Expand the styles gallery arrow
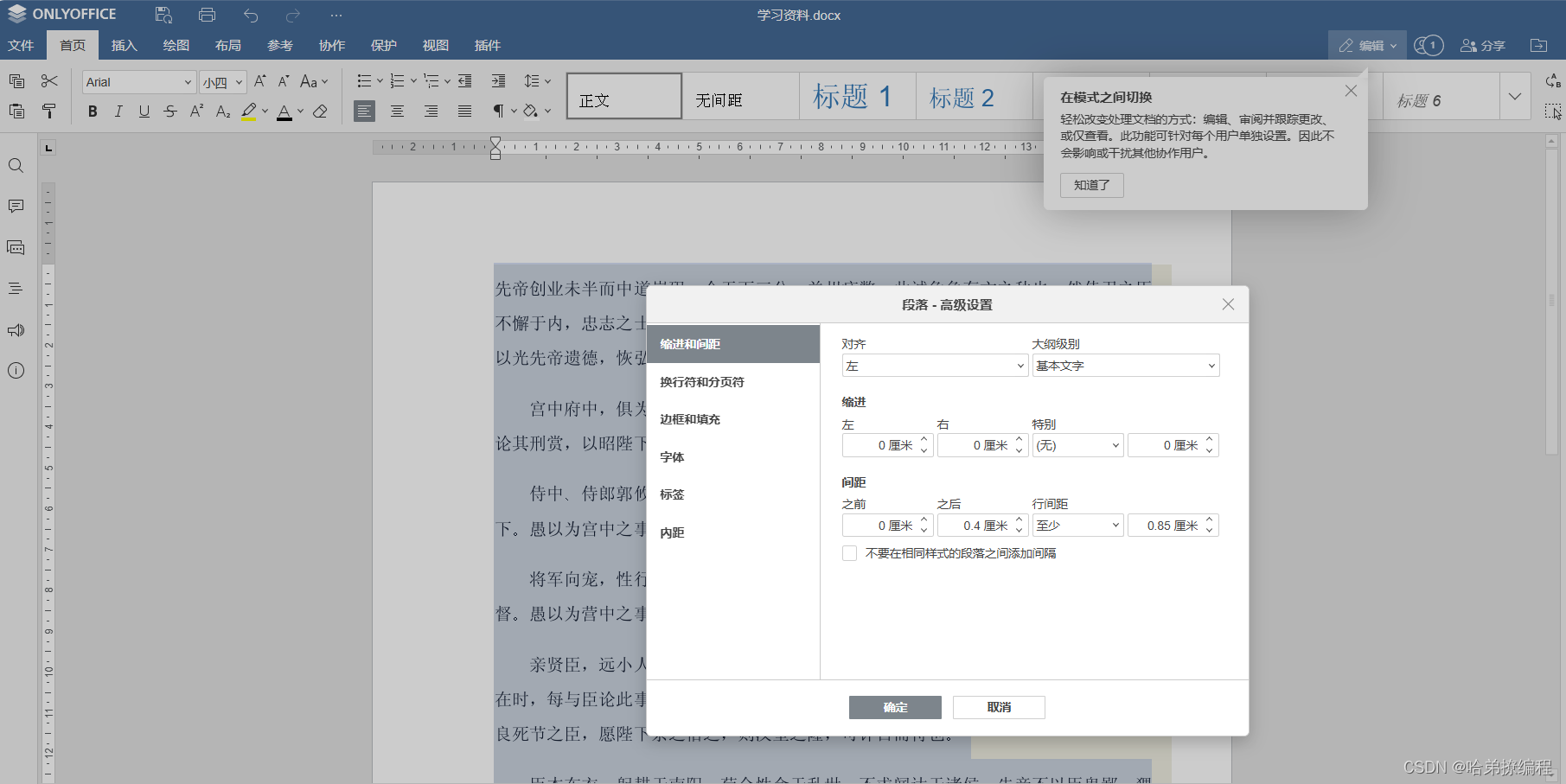This screenshot has width=1566, height=784. click(1515, 96)
